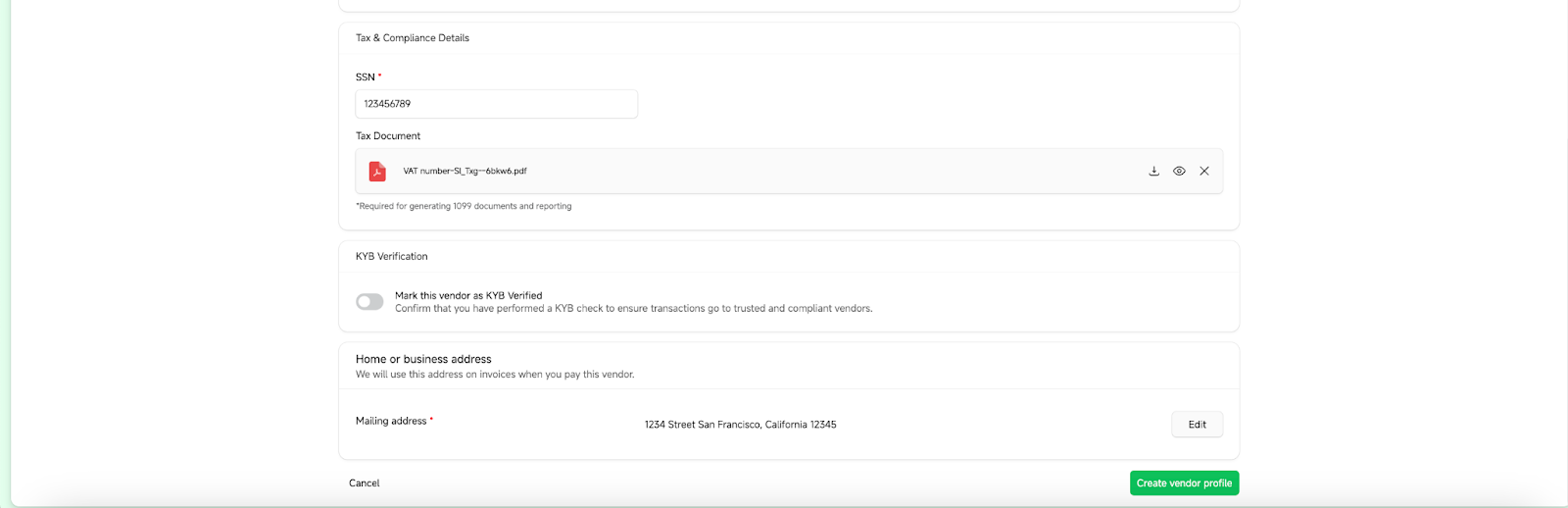Click the Tax Document label

tap(388, 136)
